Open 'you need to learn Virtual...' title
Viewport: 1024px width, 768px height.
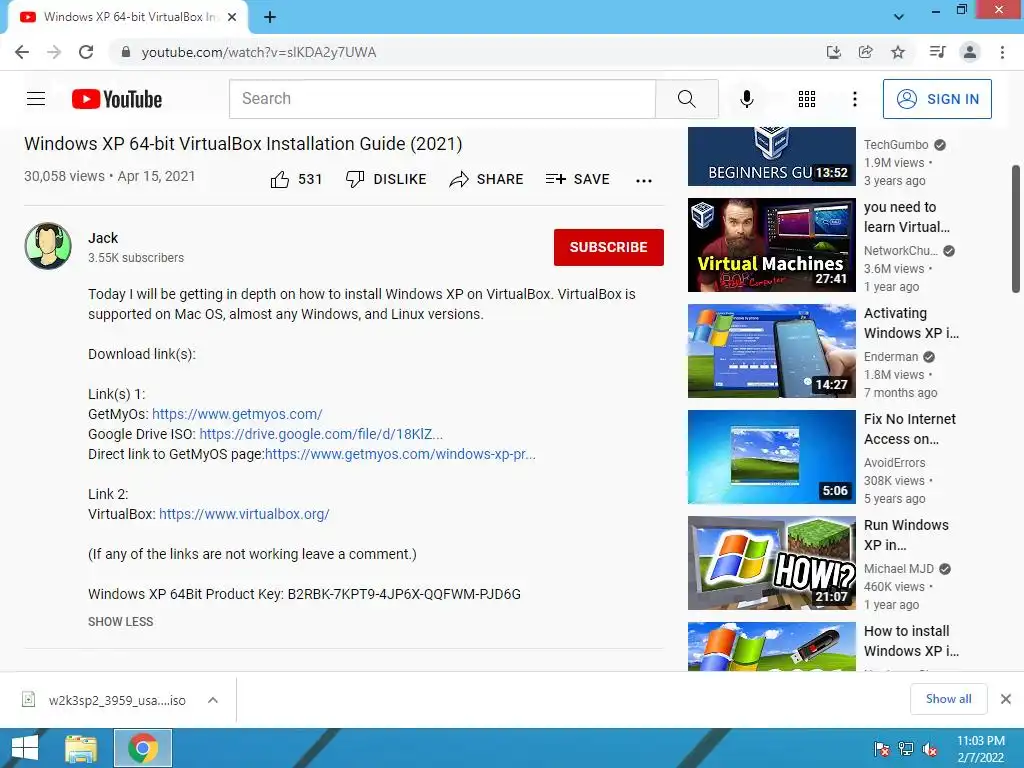click(906, 217)
